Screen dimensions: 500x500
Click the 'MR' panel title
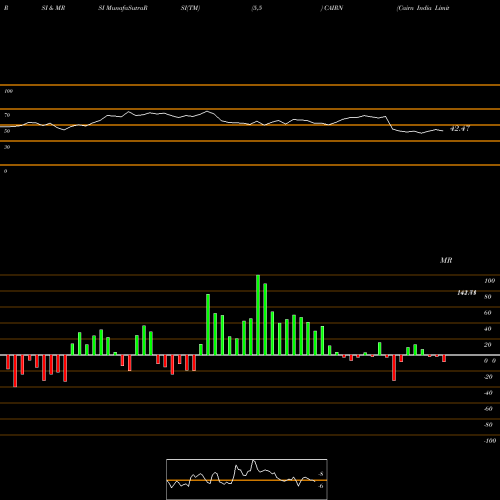coord(446,260)
